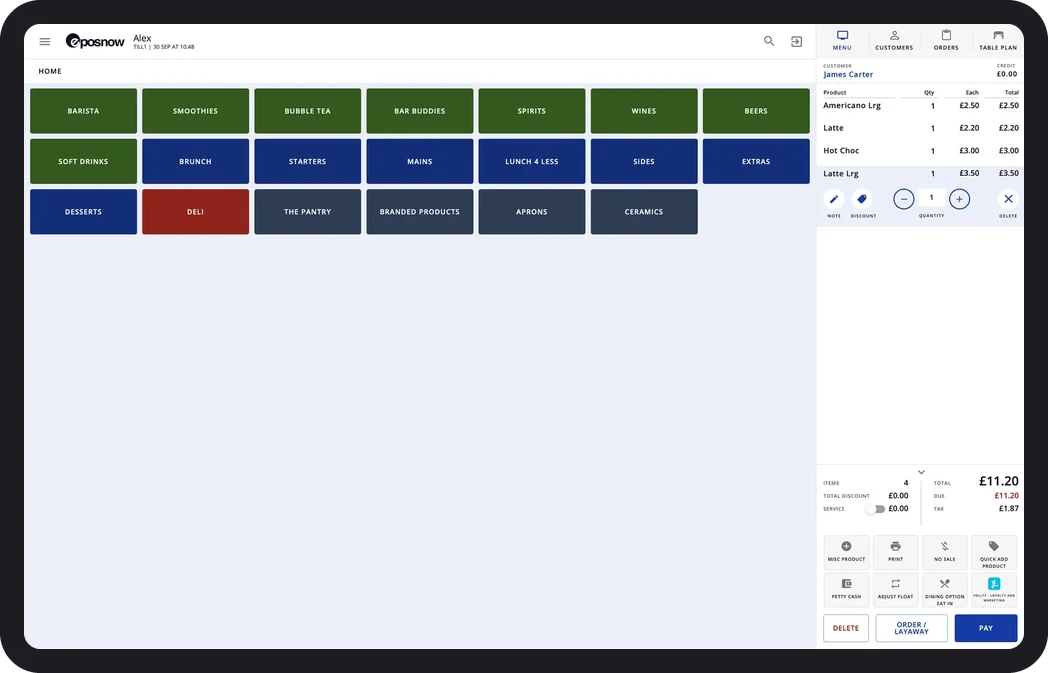Screen dimensions: 1048x673
Task: Open the Bubble Tea category
Action: [307, 111]
